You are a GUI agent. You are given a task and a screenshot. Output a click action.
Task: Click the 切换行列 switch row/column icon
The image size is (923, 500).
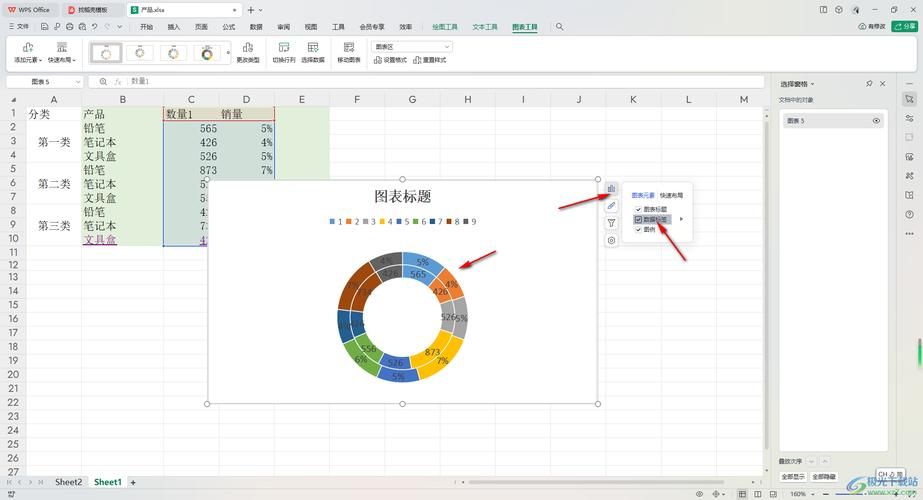point(284,47)
